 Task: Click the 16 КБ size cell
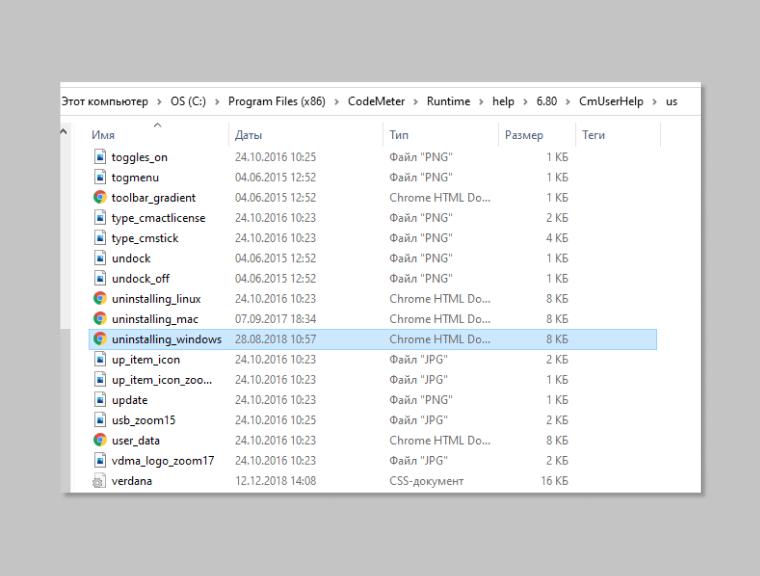point(554,481)
